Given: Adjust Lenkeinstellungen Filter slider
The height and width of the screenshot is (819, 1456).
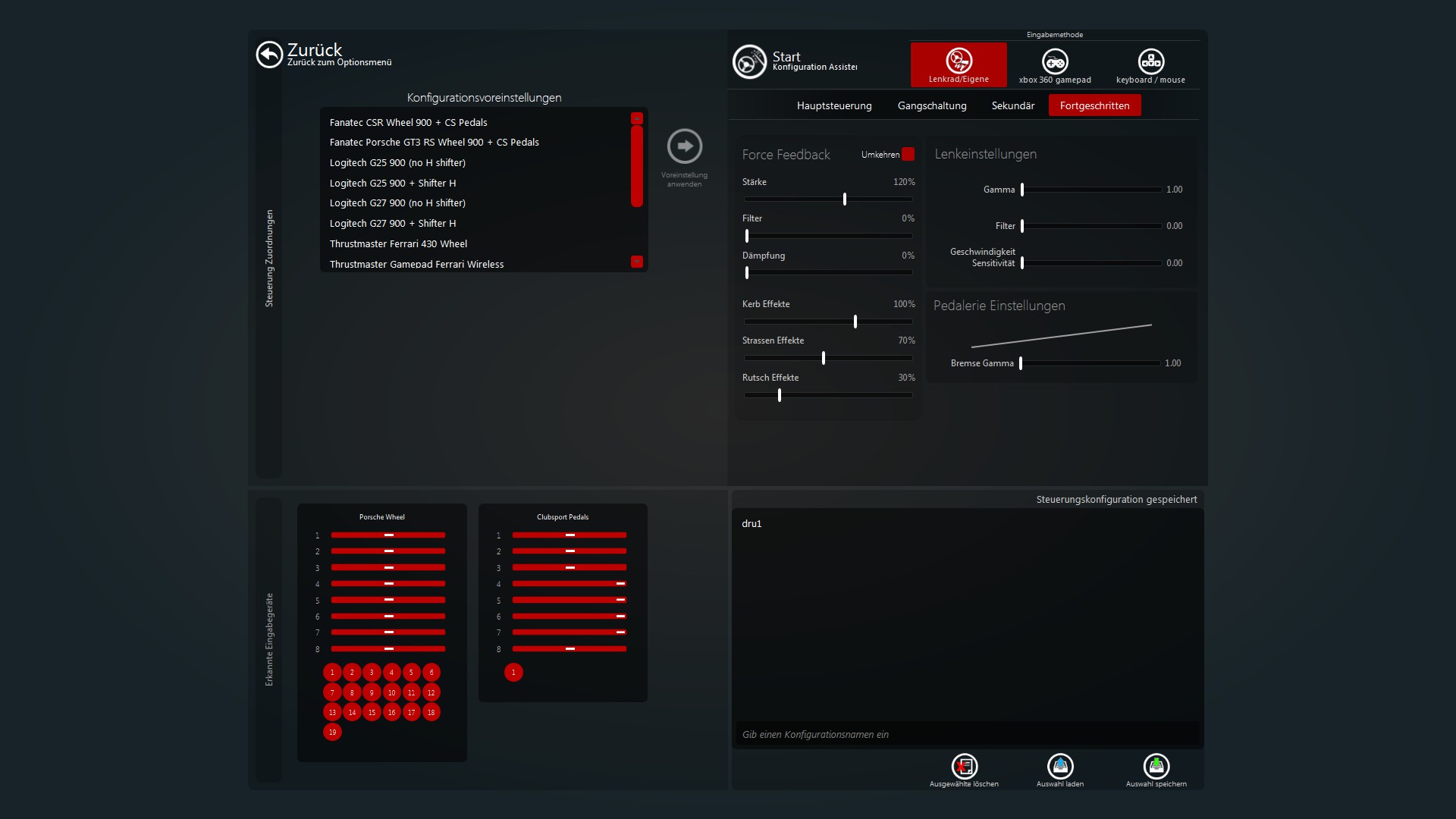Looking at the screenshot, I should point(1091,226).
